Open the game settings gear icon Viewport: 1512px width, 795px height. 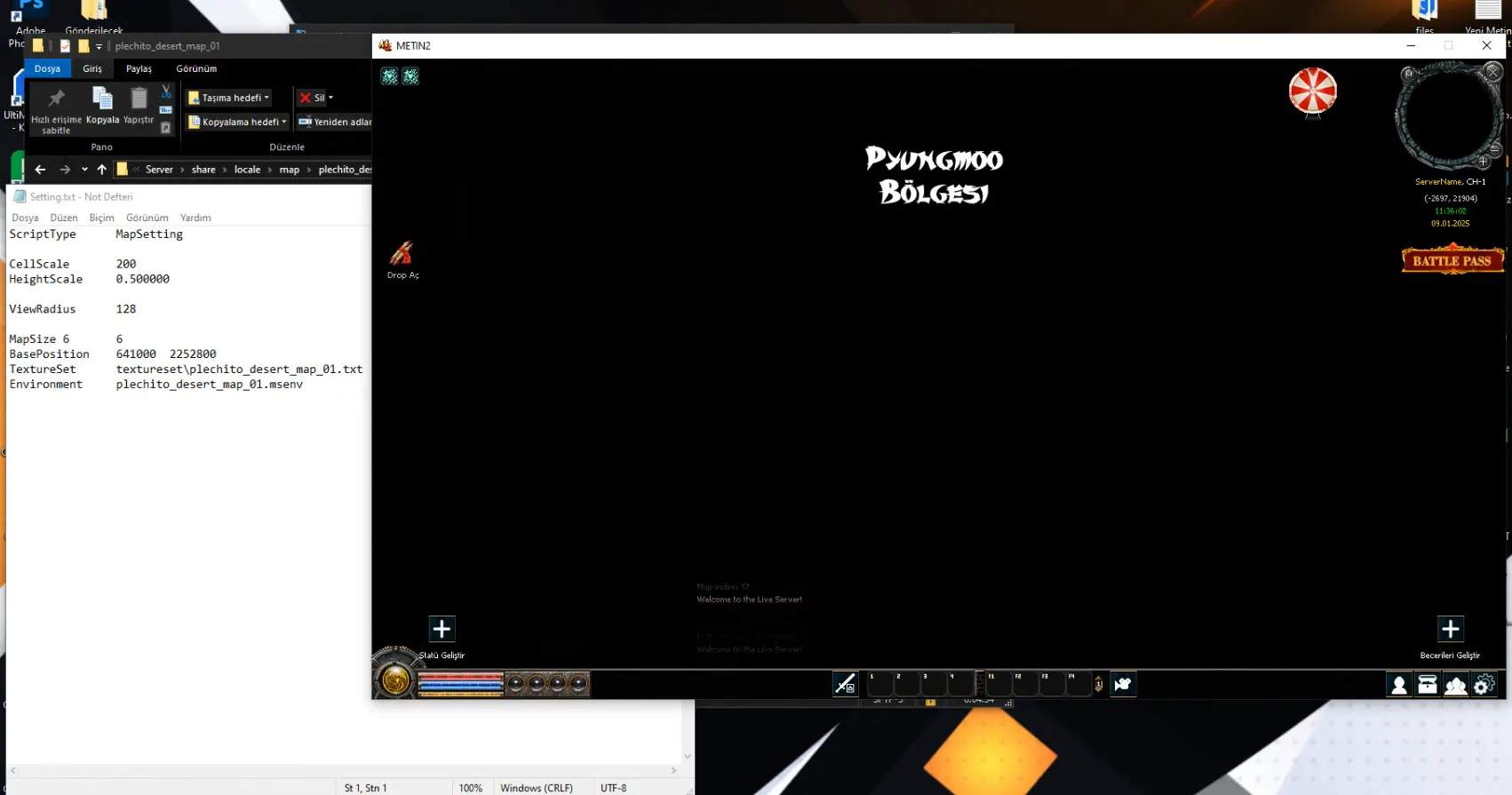[1484, 685]
